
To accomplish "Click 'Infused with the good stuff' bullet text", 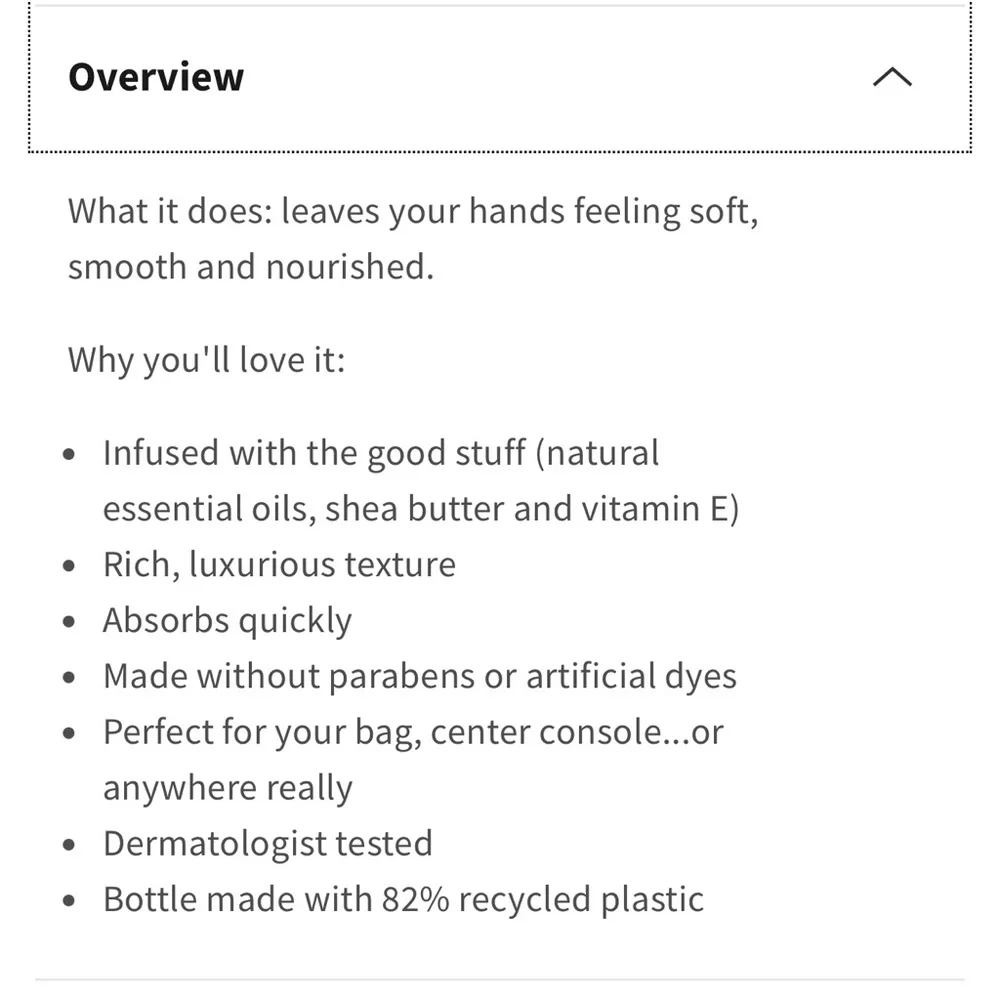I will click(x=314, y=453).
